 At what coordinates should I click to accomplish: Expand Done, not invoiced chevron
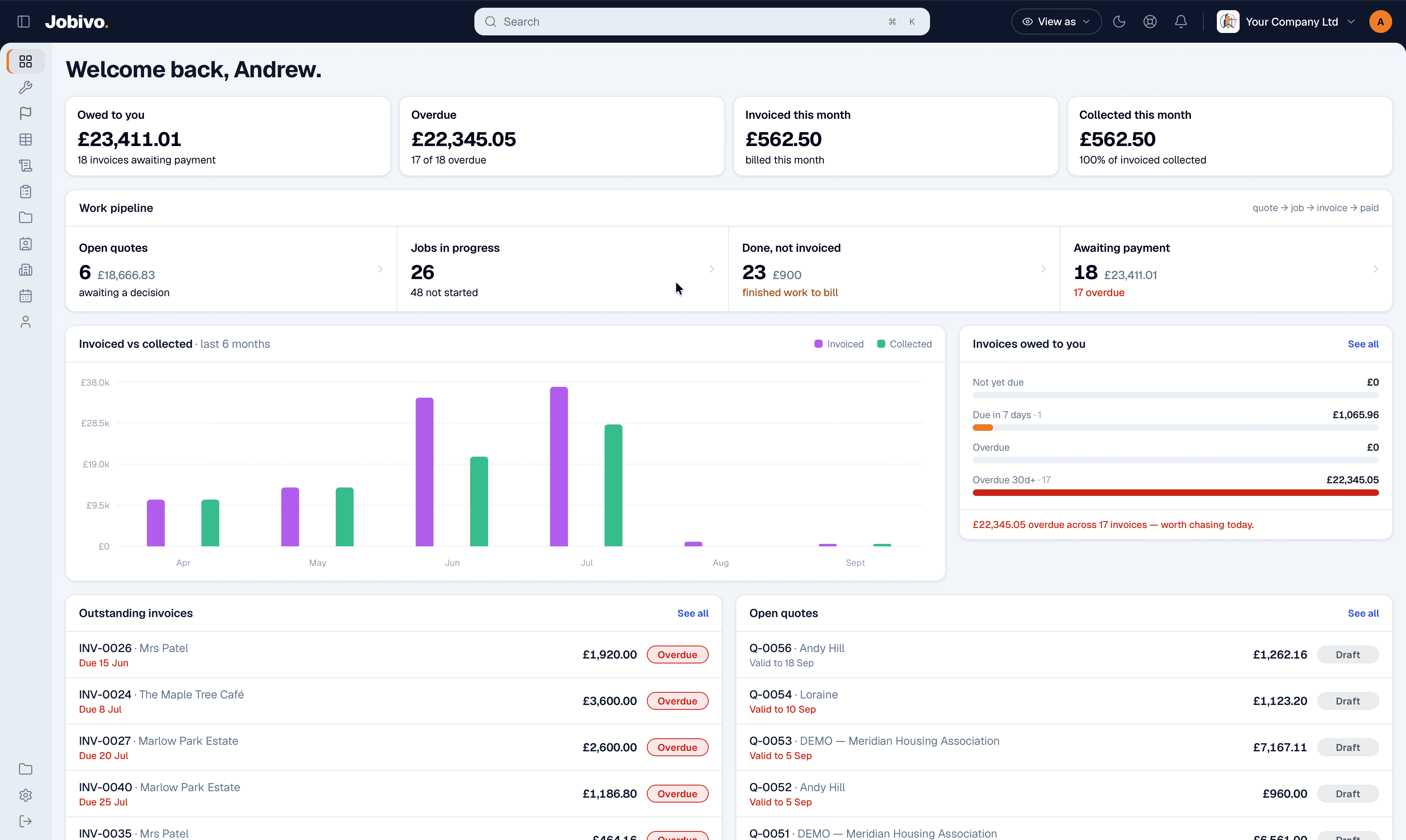(x=1043, y=269)
